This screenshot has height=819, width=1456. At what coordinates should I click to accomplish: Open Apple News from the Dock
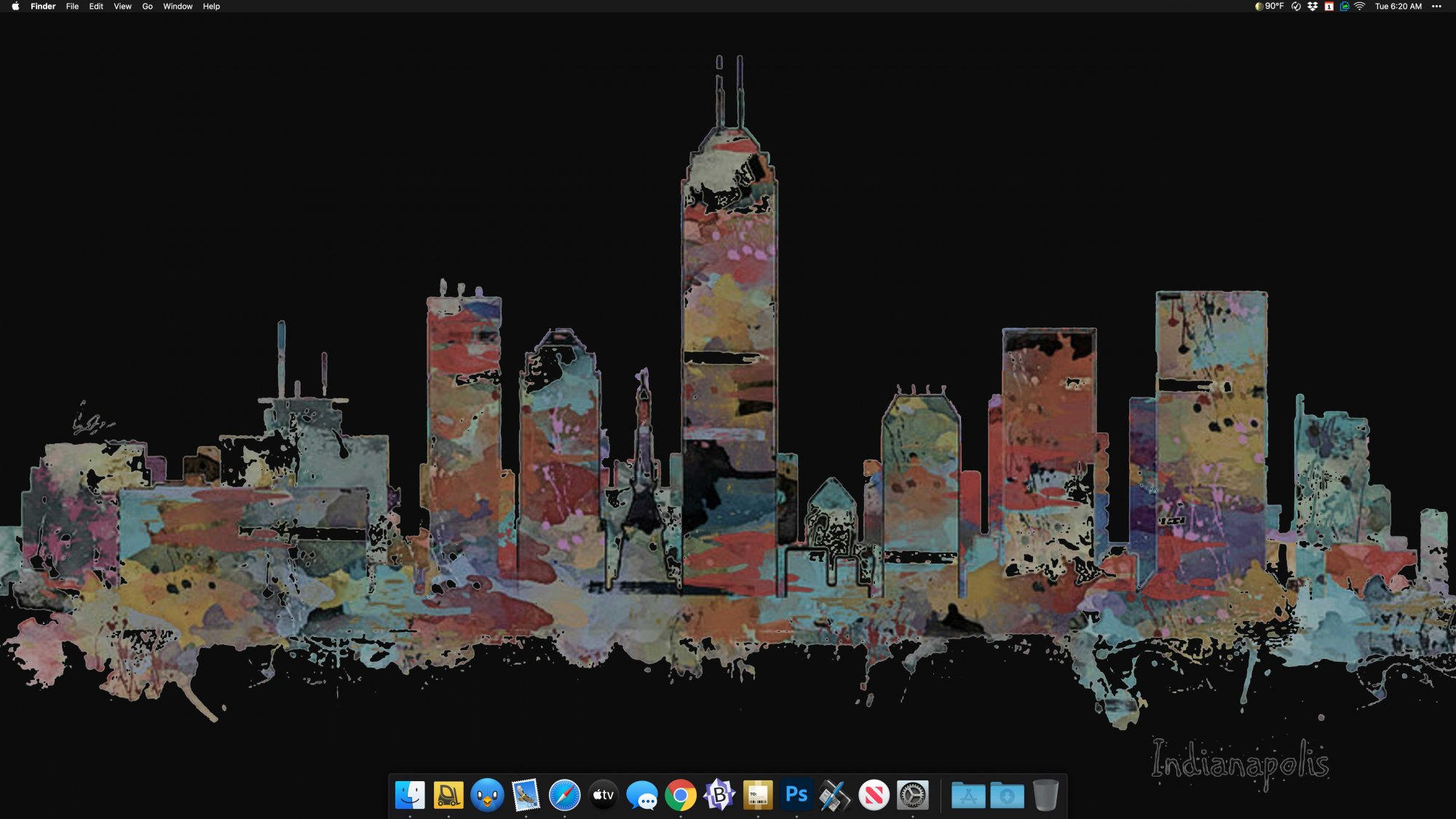click(874, 795)
